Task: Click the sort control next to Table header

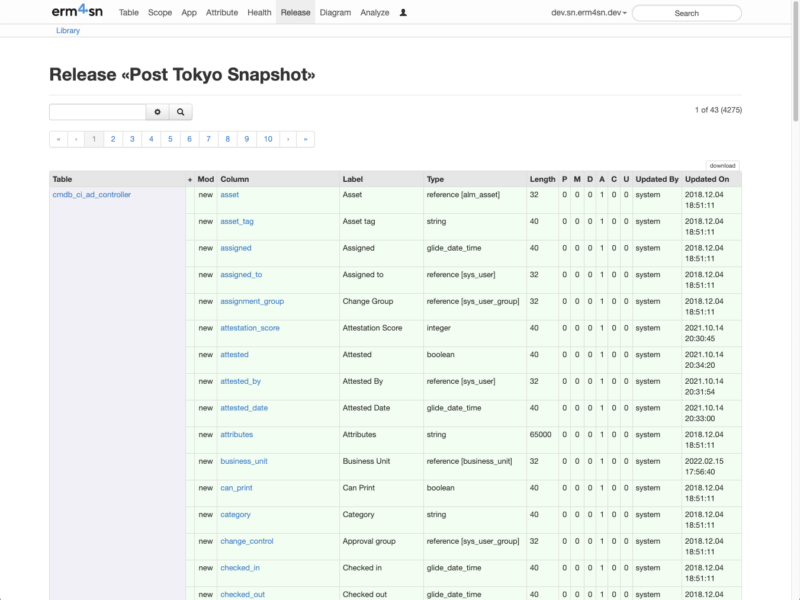Action: (189, 179)
